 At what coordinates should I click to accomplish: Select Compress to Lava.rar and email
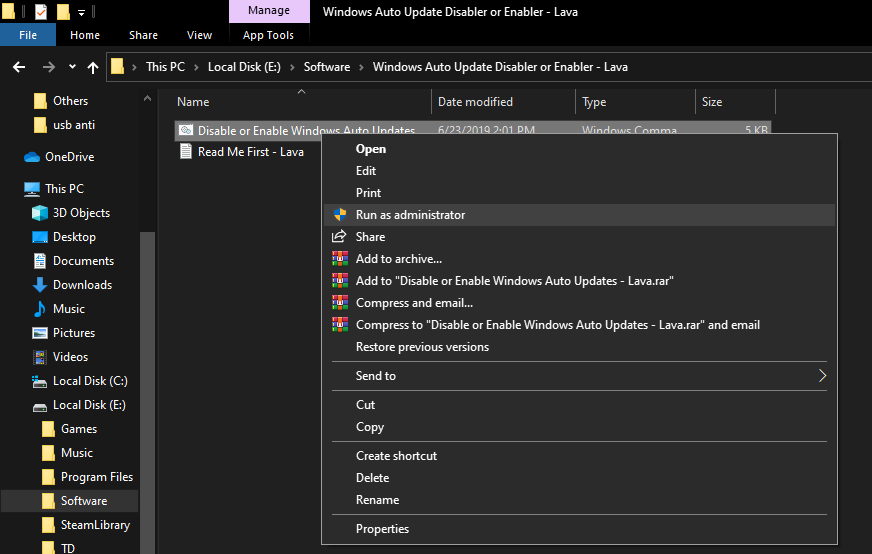579,325
